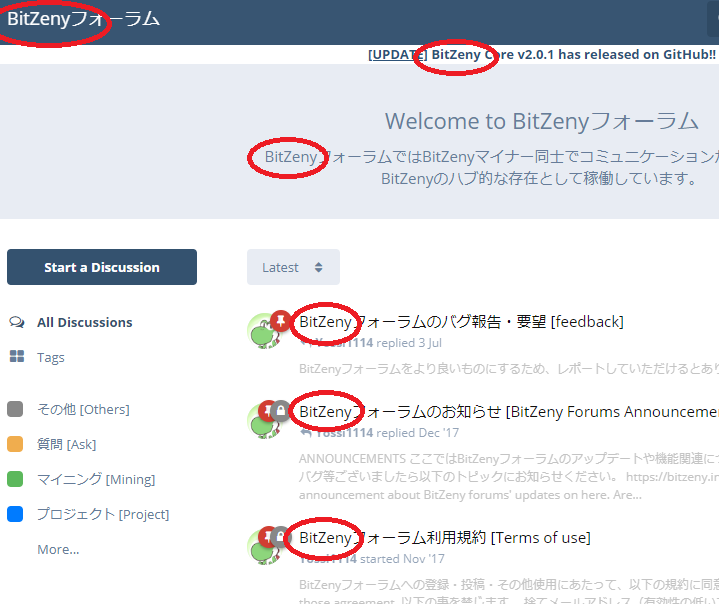Open the Latest sort dropdown
The width and height of the screenshot is (719, 604).
(293, 267)
